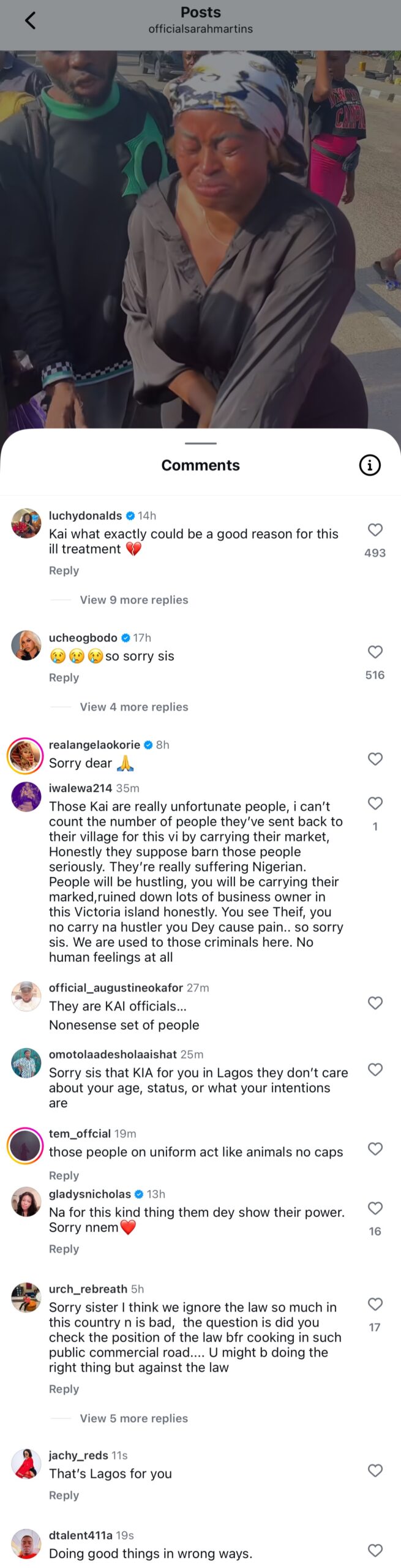Tap the heart on gladysnicholas' comment

[375, 1208]
